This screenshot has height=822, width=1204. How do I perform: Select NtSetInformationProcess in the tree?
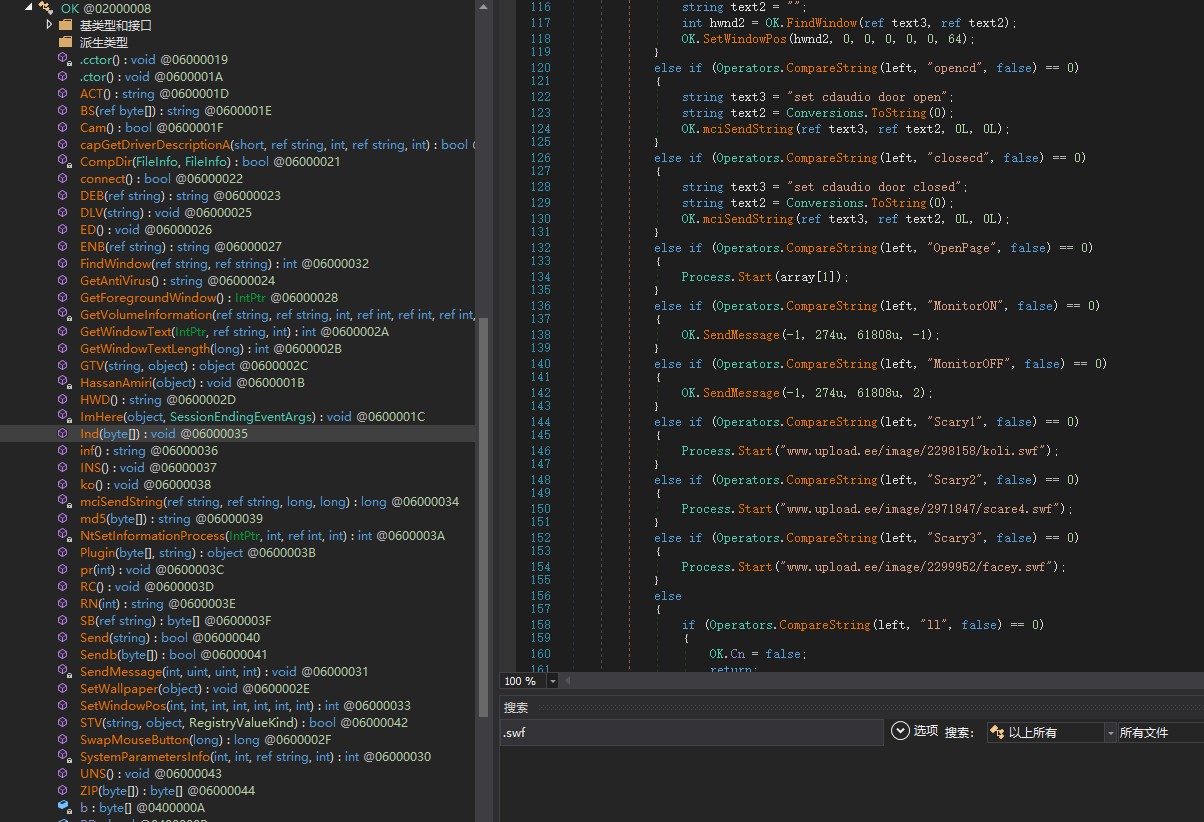(x=262, y=535)
